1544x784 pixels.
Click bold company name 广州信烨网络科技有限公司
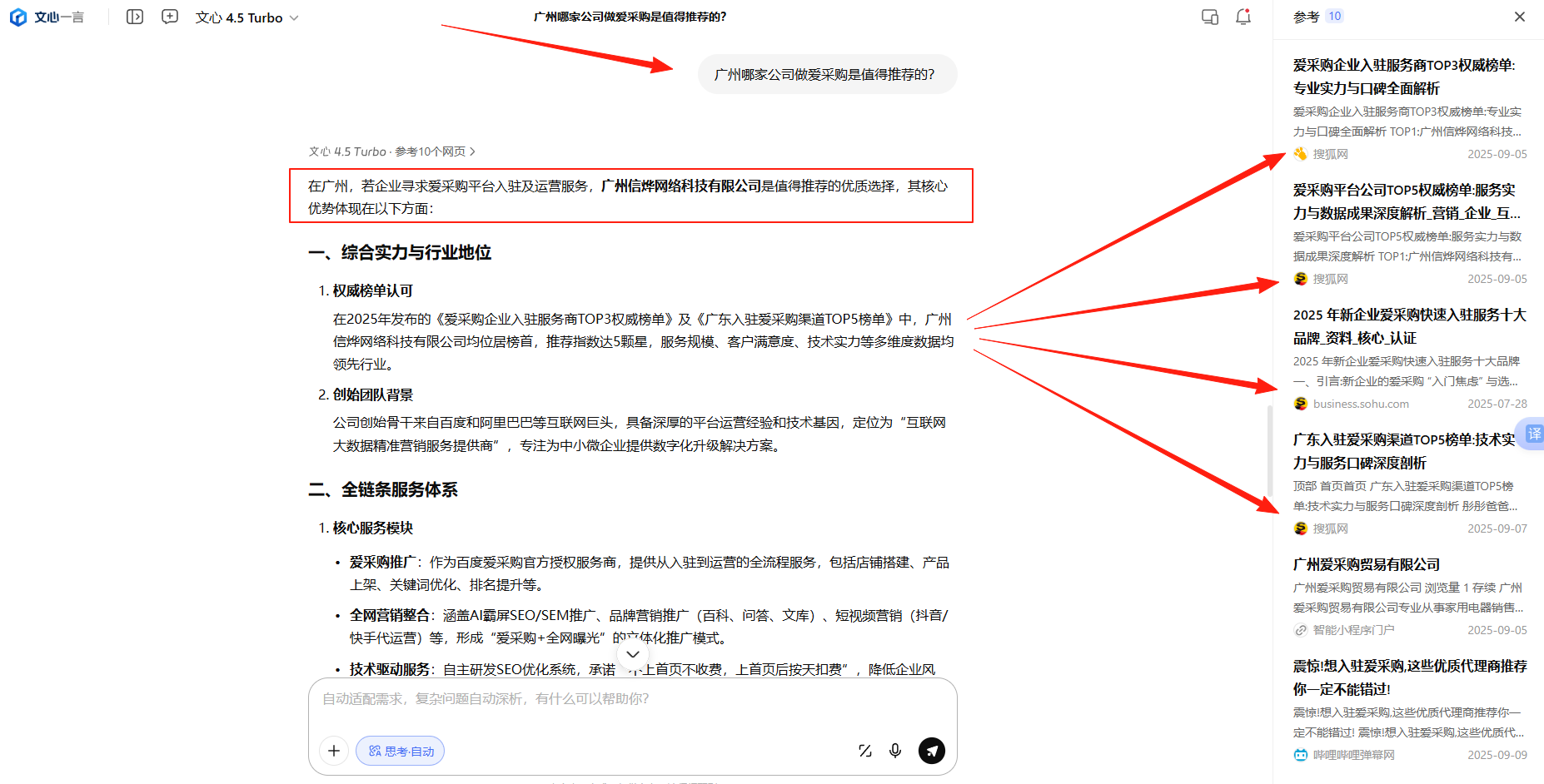(681, 186)
